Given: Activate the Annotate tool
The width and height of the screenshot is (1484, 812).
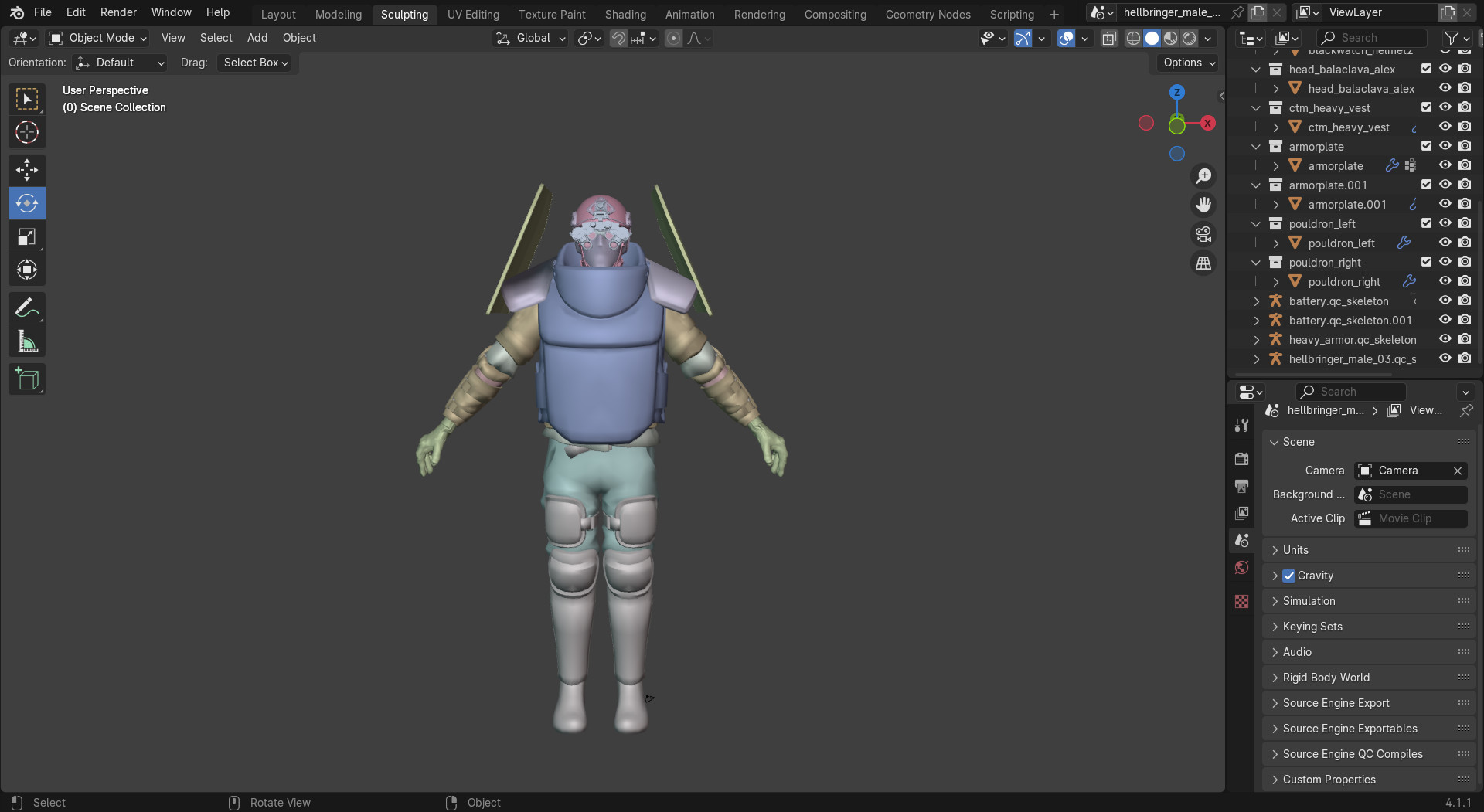Looking at the screenshot, I should (26, 308).
